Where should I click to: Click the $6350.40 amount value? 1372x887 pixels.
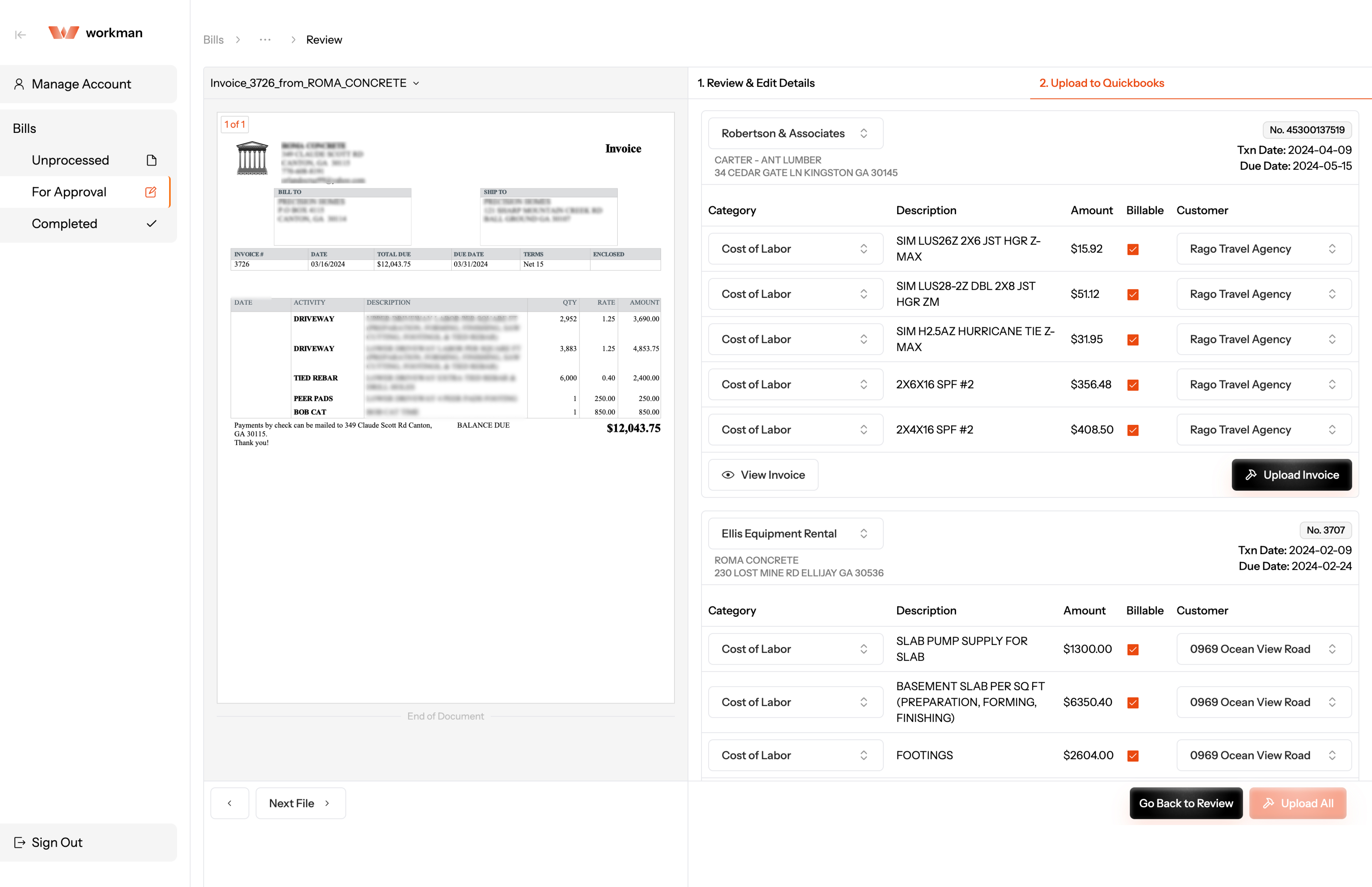[x=1087, y=702]
